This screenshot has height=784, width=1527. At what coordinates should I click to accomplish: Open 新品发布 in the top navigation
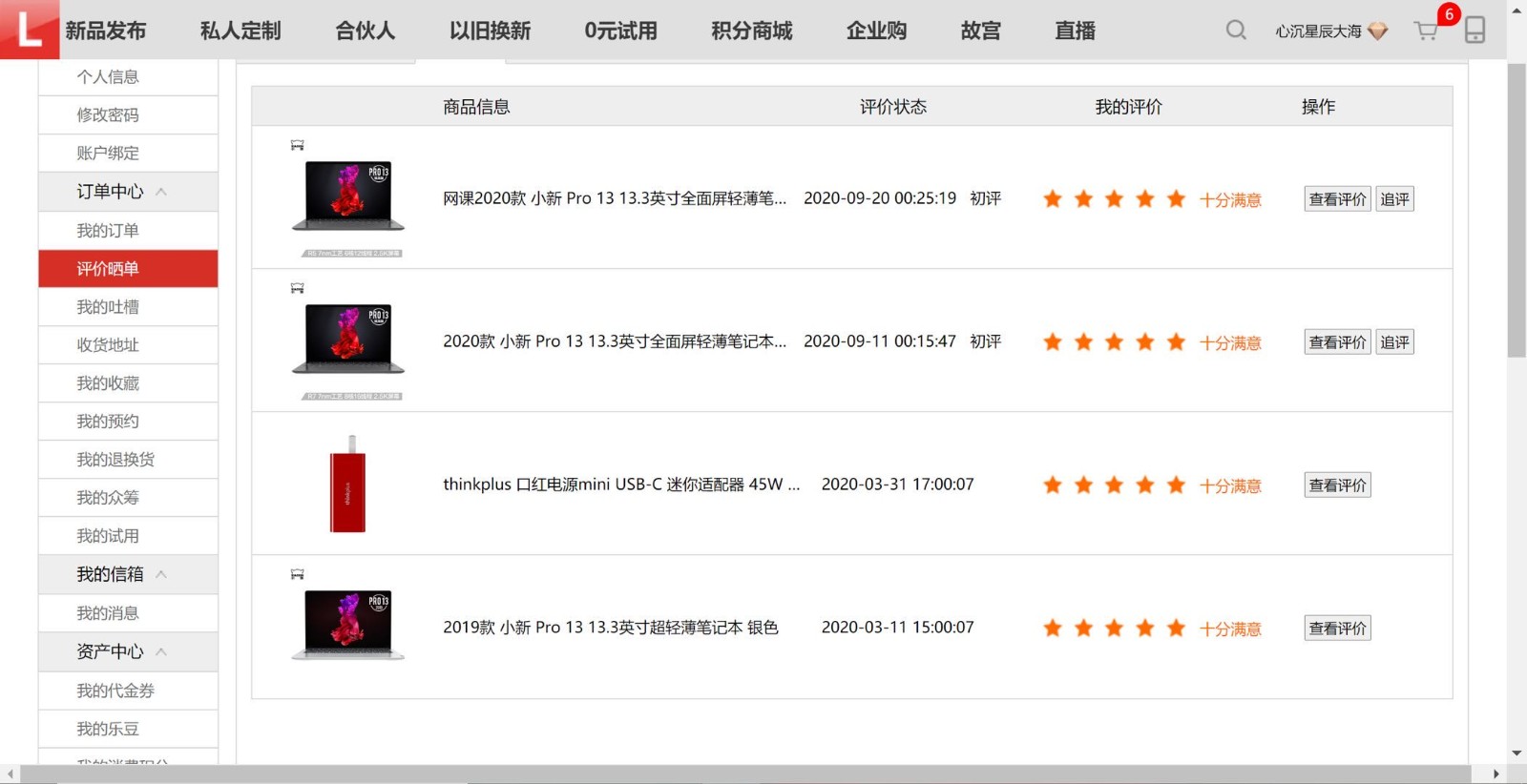pyautogui.click(x=106, y=31)
